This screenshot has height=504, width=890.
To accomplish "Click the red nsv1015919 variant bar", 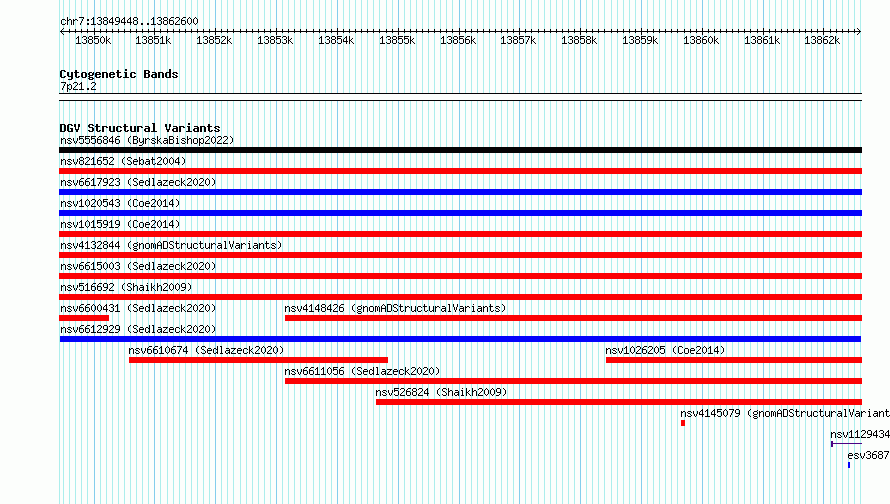I will pyautogui.click(x=460, y=234).
